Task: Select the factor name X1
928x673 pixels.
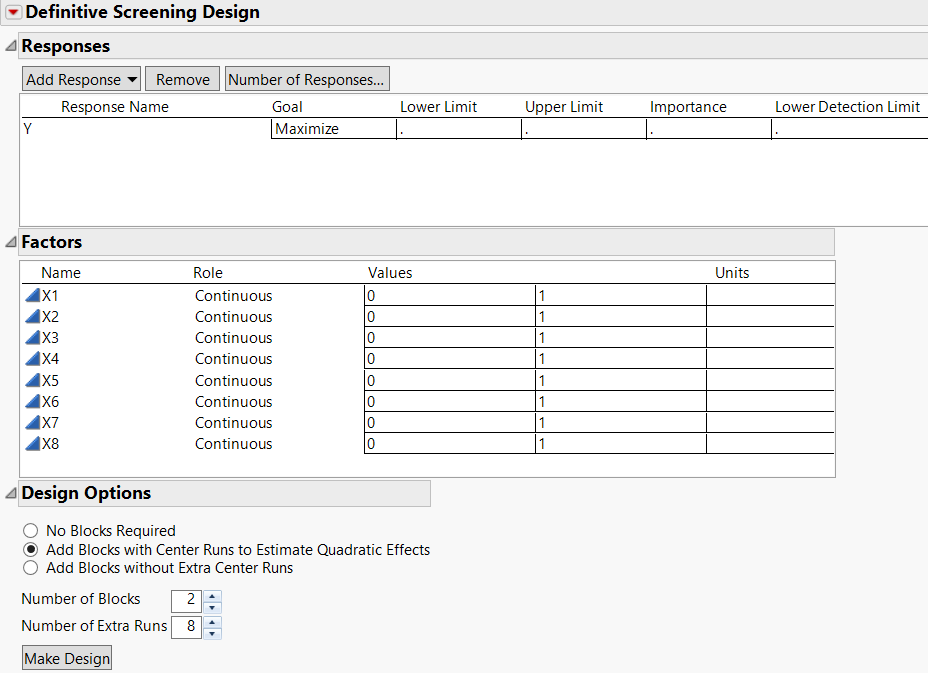Action: [x=50, y=295]
